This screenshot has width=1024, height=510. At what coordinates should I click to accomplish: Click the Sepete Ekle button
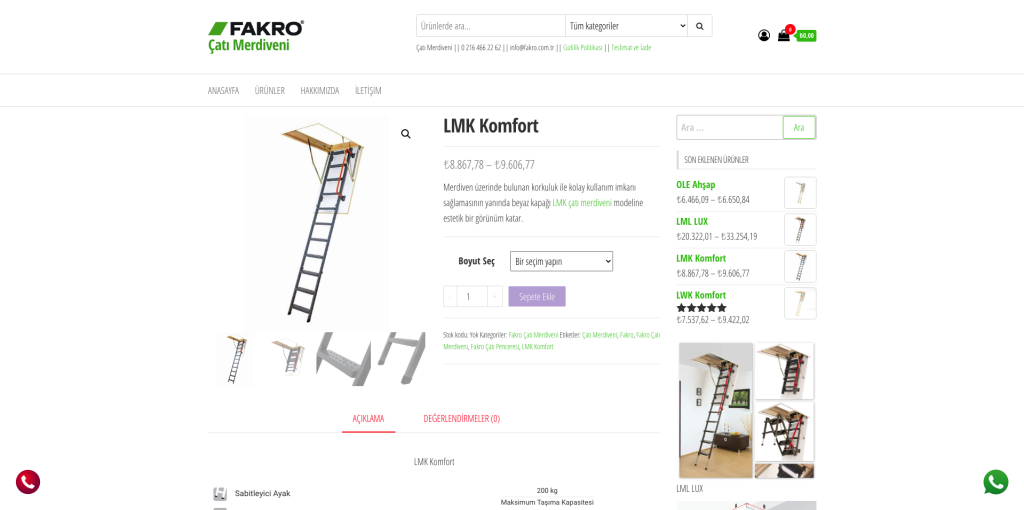pyautogui.click(x=537, y=296)
